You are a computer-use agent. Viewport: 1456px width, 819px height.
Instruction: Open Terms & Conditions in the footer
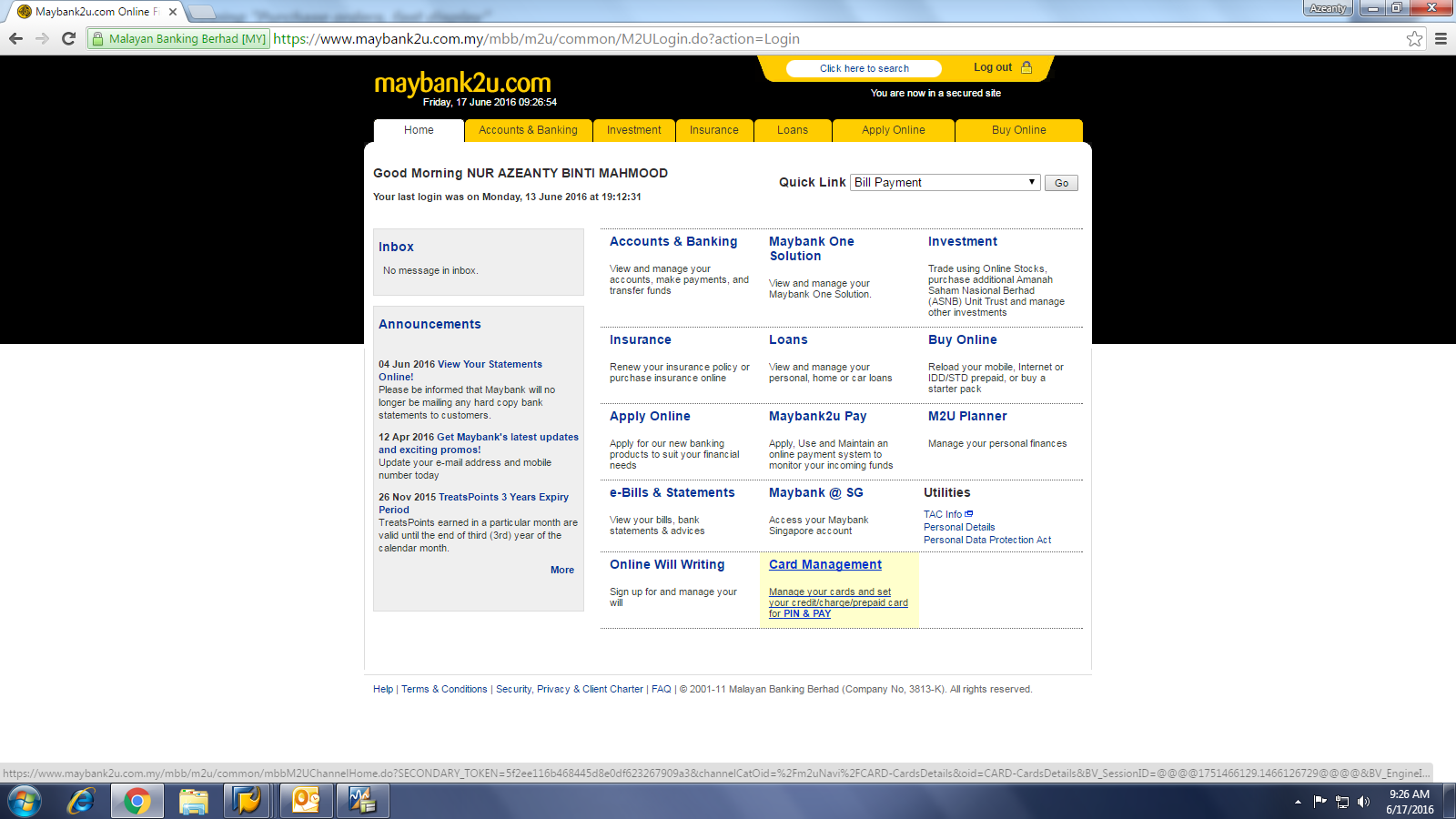[444, 689]
